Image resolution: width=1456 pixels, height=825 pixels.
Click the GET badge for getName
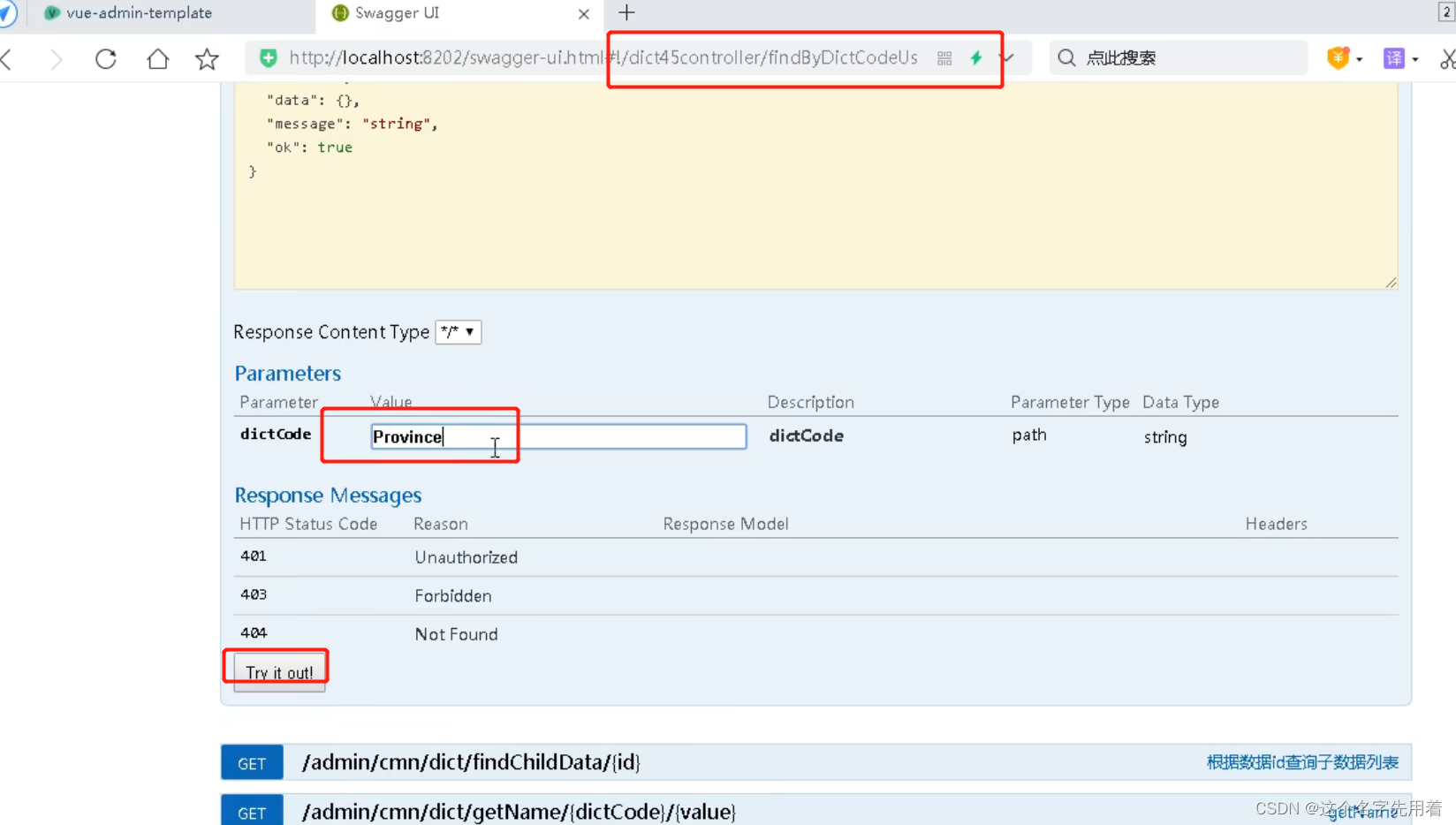click(x=252, y=812)
